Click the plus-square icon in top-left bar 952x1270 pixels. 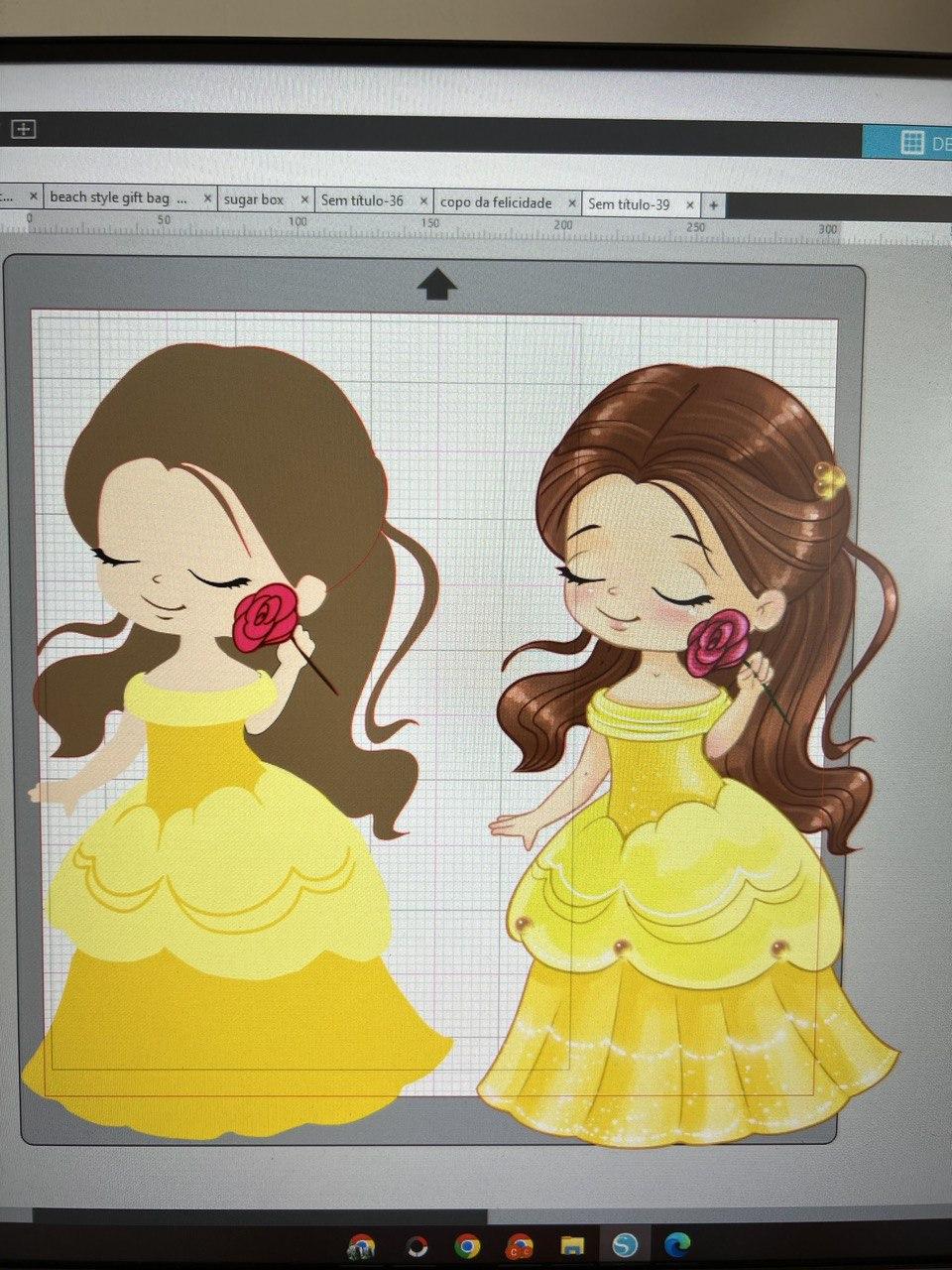23,129
